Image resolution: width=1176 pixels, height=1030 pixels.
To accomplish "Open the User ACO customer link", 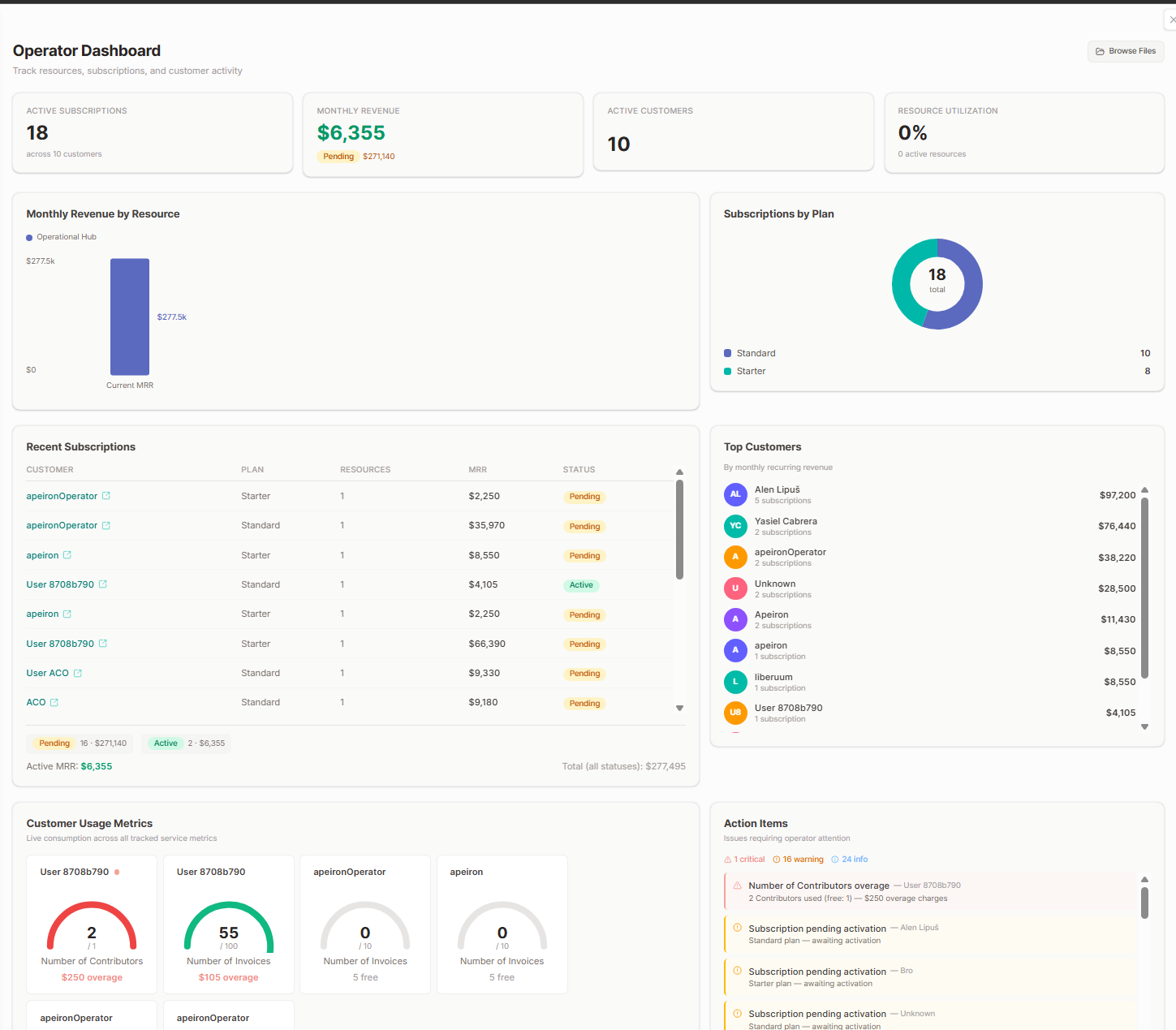I will coord(48,673).
